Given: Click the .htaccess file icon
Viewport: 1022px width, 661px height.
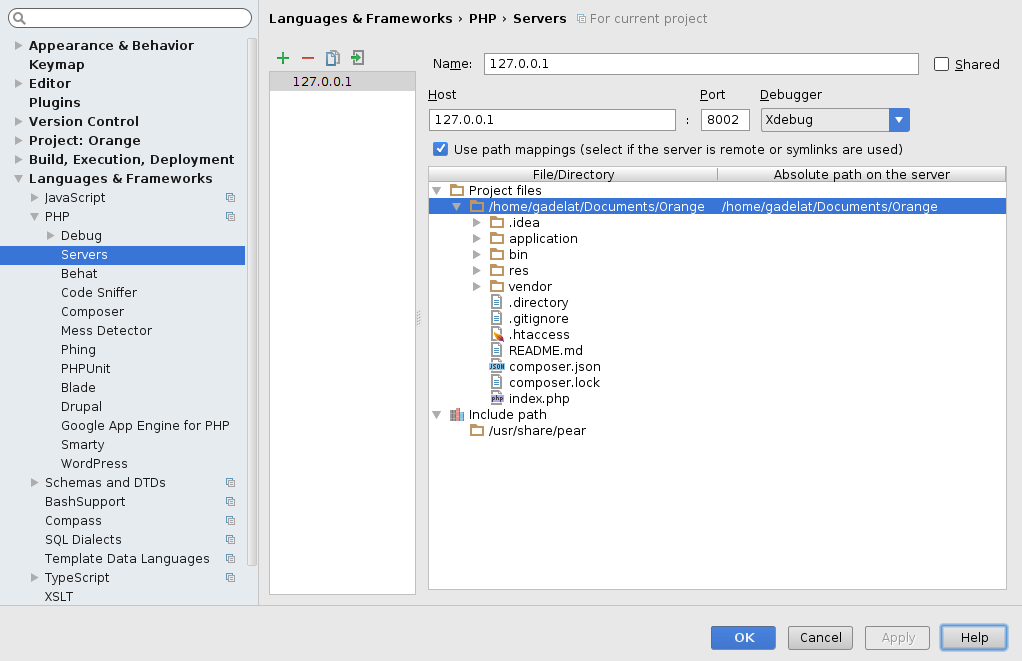Looking at the screenshot, I should [x=497, y=334].
